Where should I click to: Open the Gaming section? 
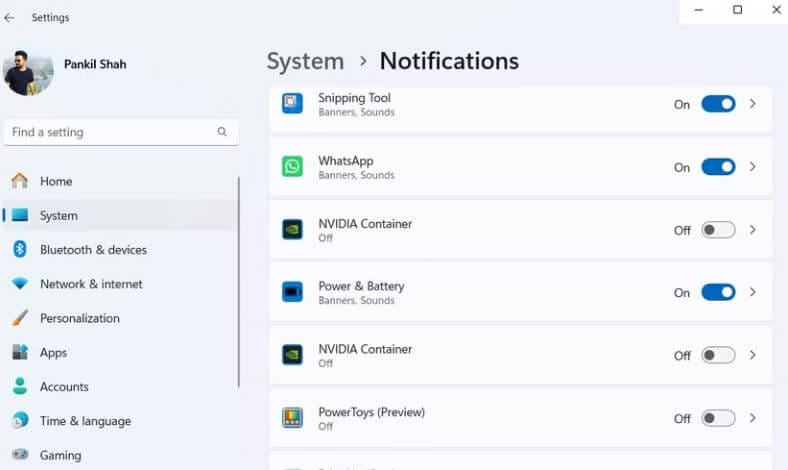120,455
